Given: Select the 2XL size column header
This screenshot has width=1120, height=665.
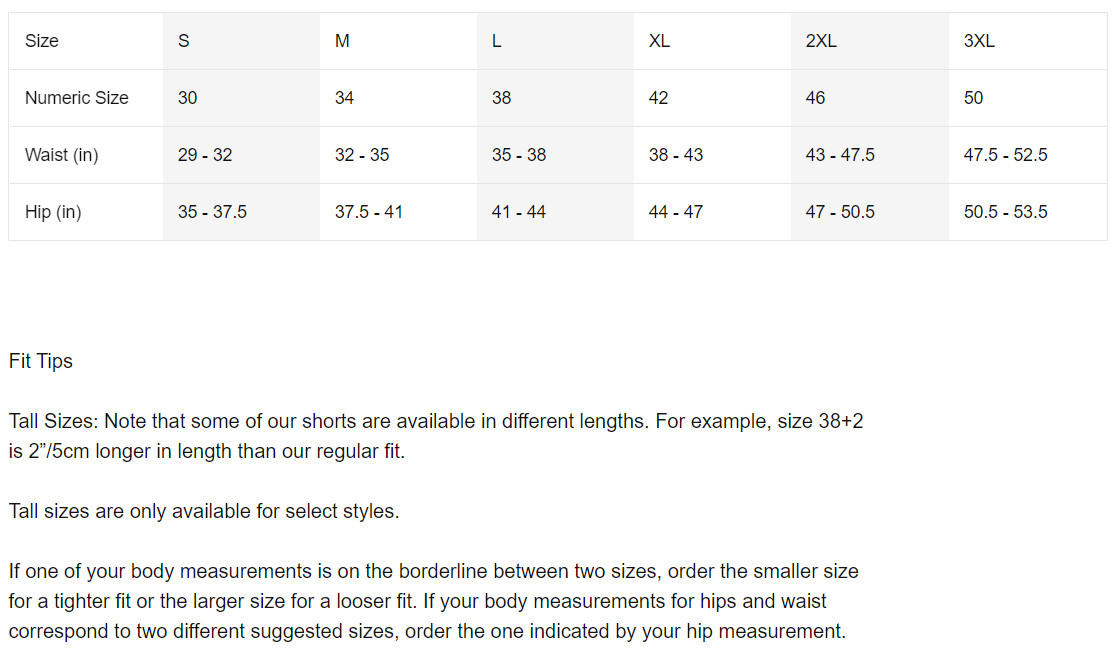Looking at the screenshot, I should pos(821,41).
